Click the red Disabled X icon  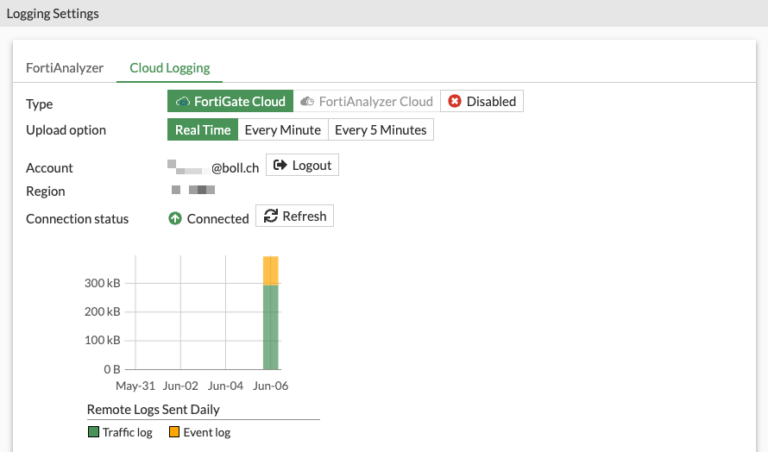[455, 101]
